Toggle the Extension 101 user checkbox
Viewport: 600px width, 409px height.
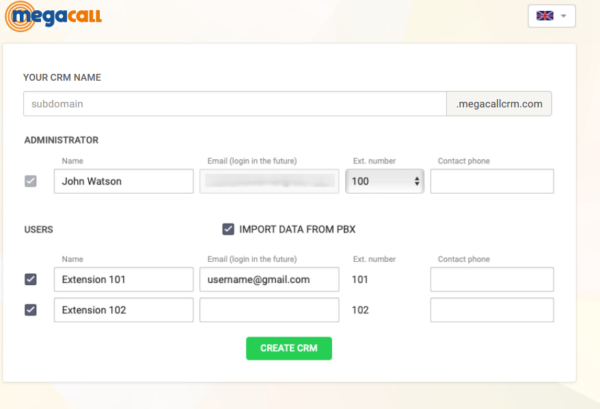coord(31,280)
